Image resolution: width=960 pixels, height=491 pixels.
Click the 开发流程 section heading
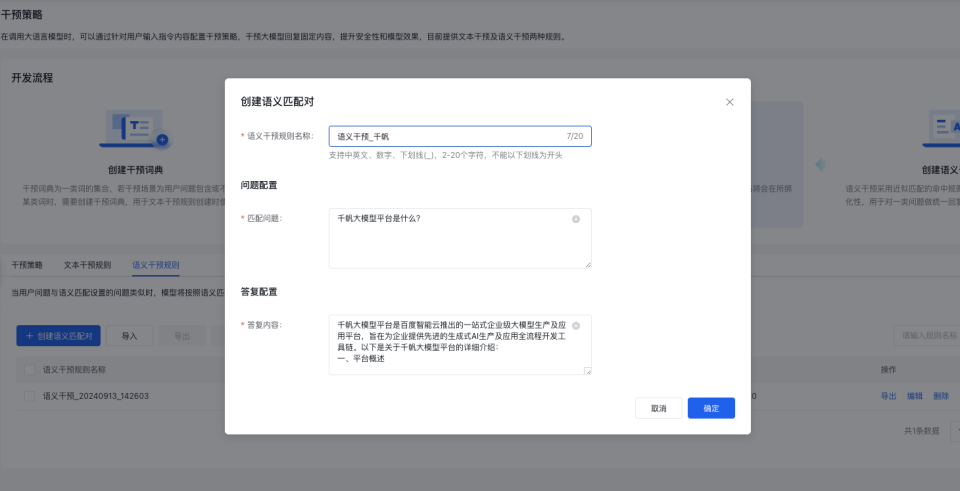(32, 78)
